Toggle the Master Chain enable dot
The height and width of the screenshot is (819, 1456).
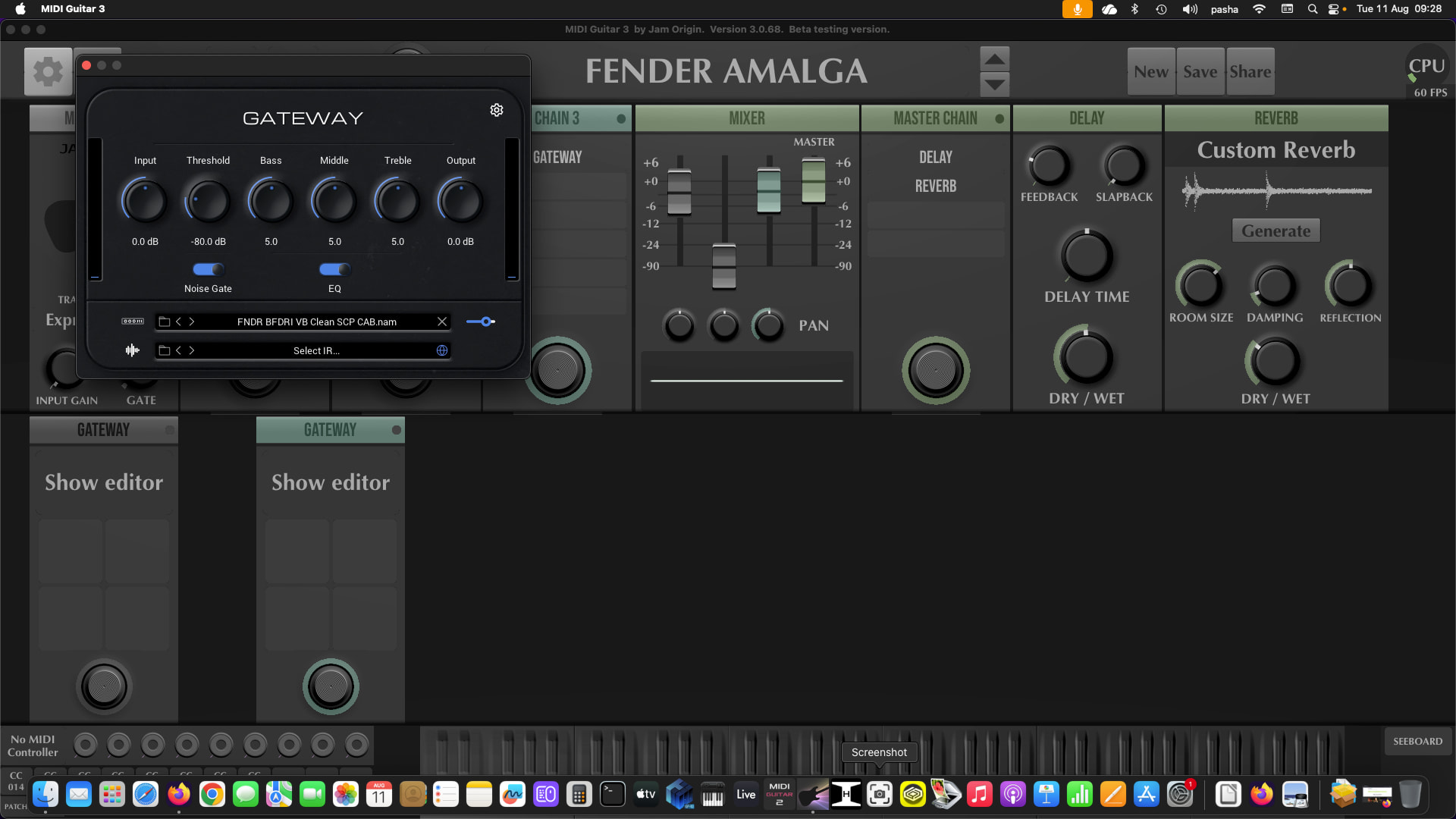point(999,119)
